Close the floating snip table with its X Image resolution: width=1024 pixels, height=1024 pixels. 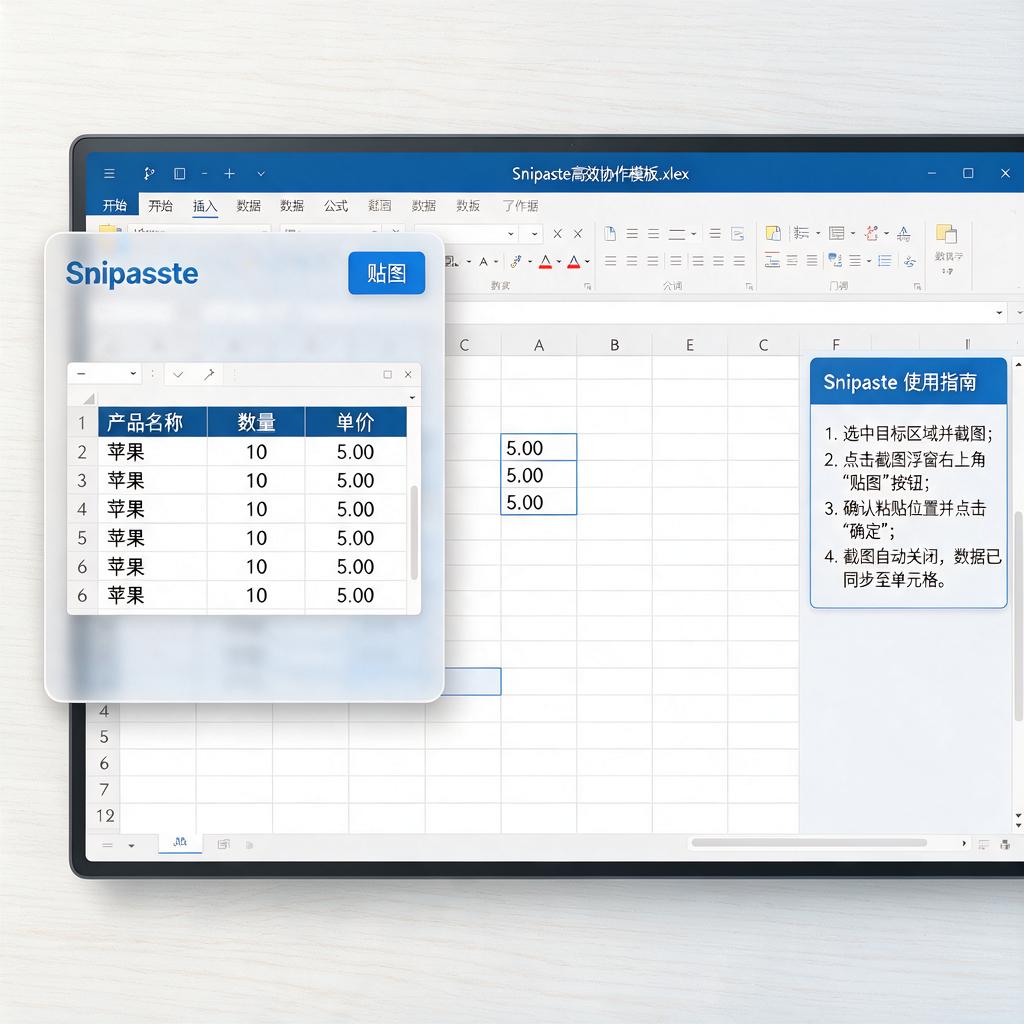click(408, 374)
